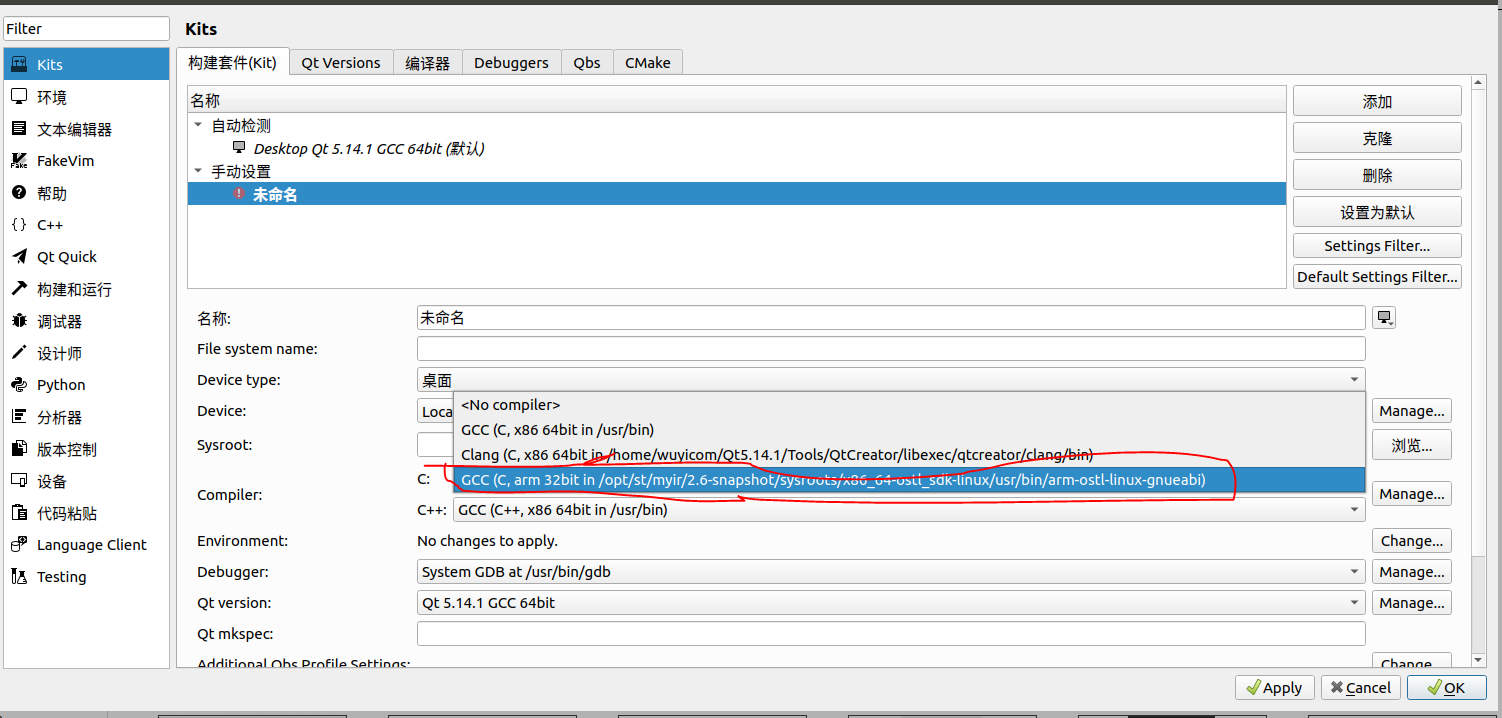Image resolution: width=1502 pixels, height=718 pixels.
Task: Click the Filter search field
Action: [x=86, y=29]
